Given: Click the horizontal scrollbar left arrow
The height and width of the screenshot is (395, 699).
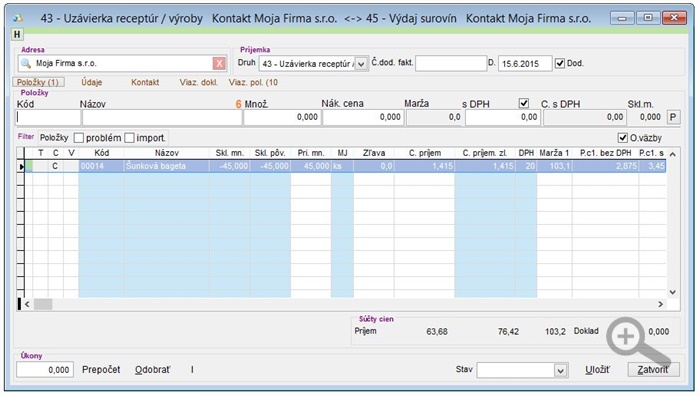Looking at the screenshot, I should [x=27, y=304].
